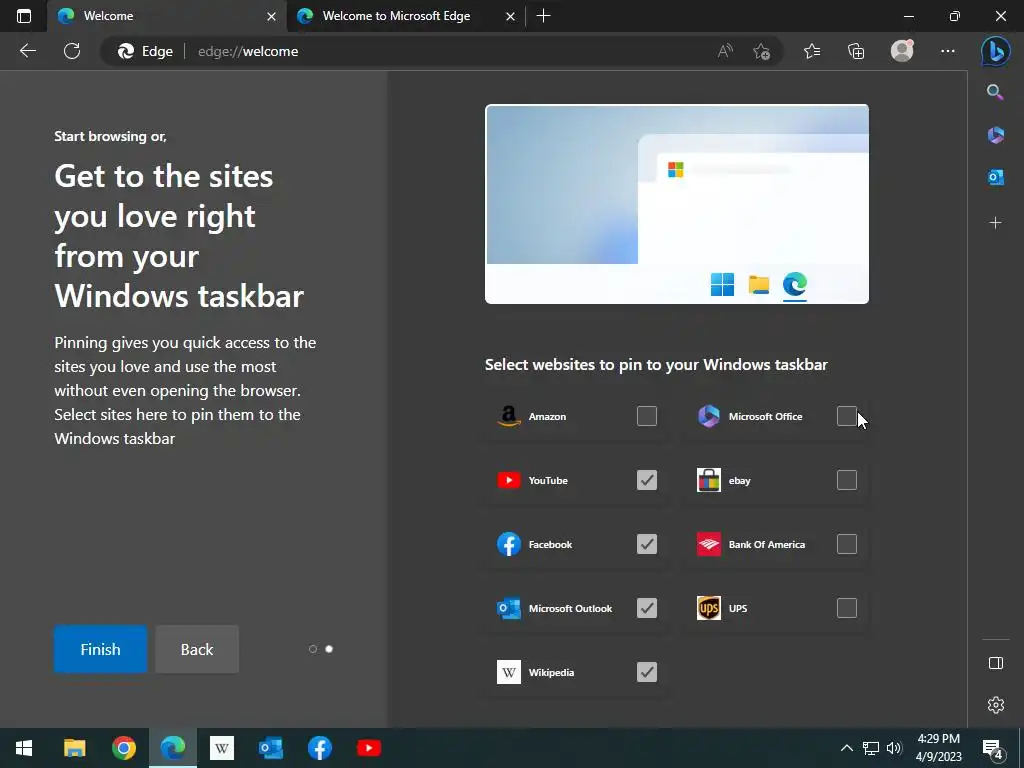Open sidebar settings gear icon
Screen dimensions: 1024x768
(995, 705)
